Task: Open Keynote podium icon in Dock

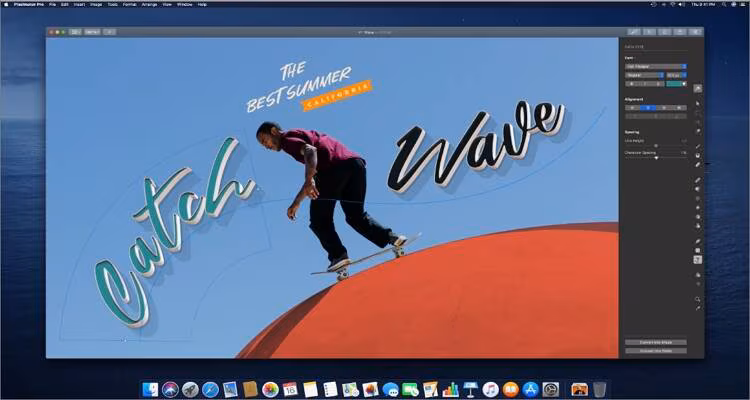Action: (x=471, y=389)
